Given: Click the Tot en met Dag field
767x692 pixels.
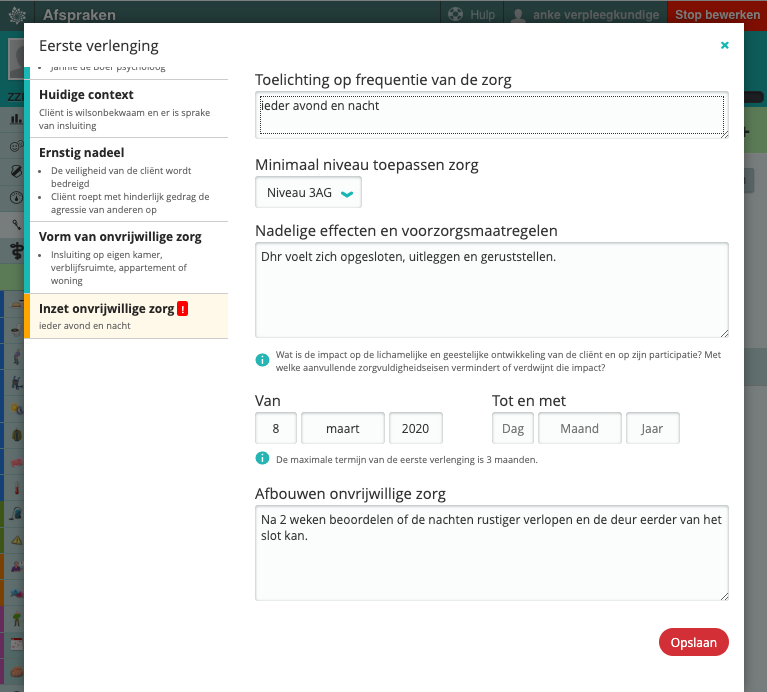Looking at the screenshot, I should (x=513, y=428).
